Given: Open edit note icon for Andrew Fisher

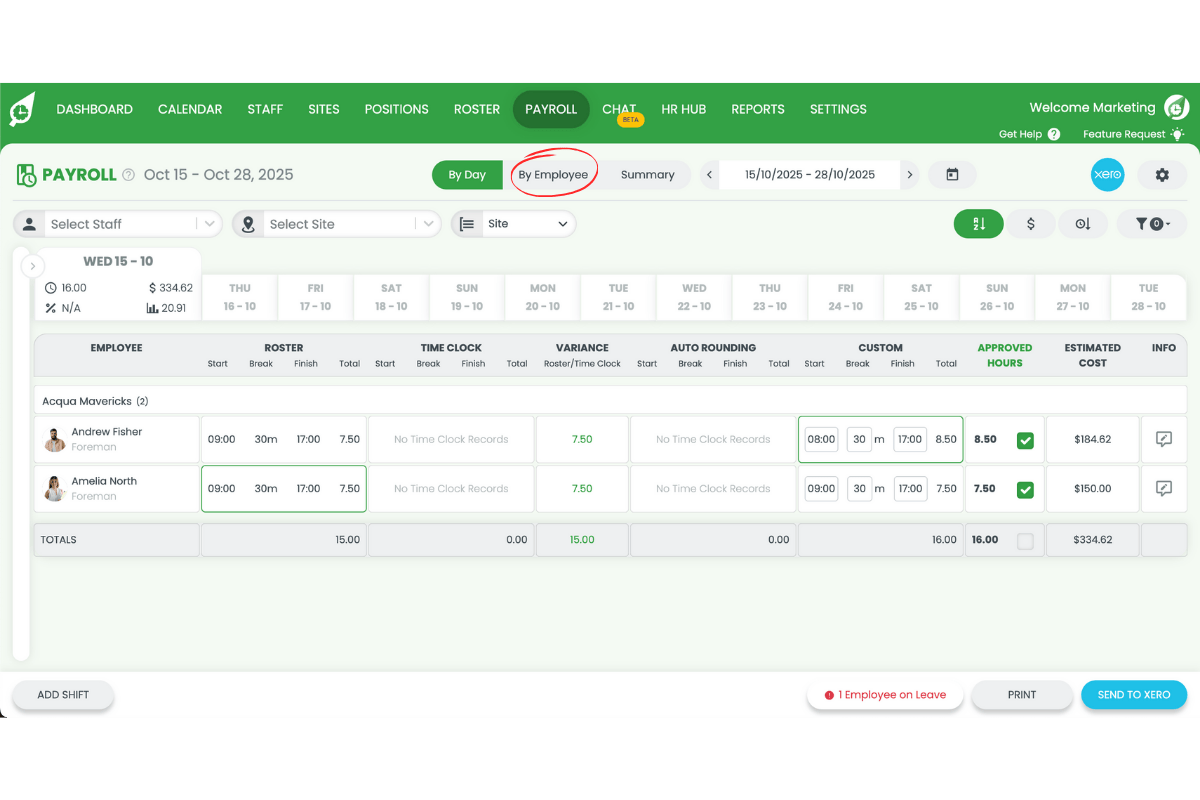Looking at the screenshot, I should click(1163, 439).
